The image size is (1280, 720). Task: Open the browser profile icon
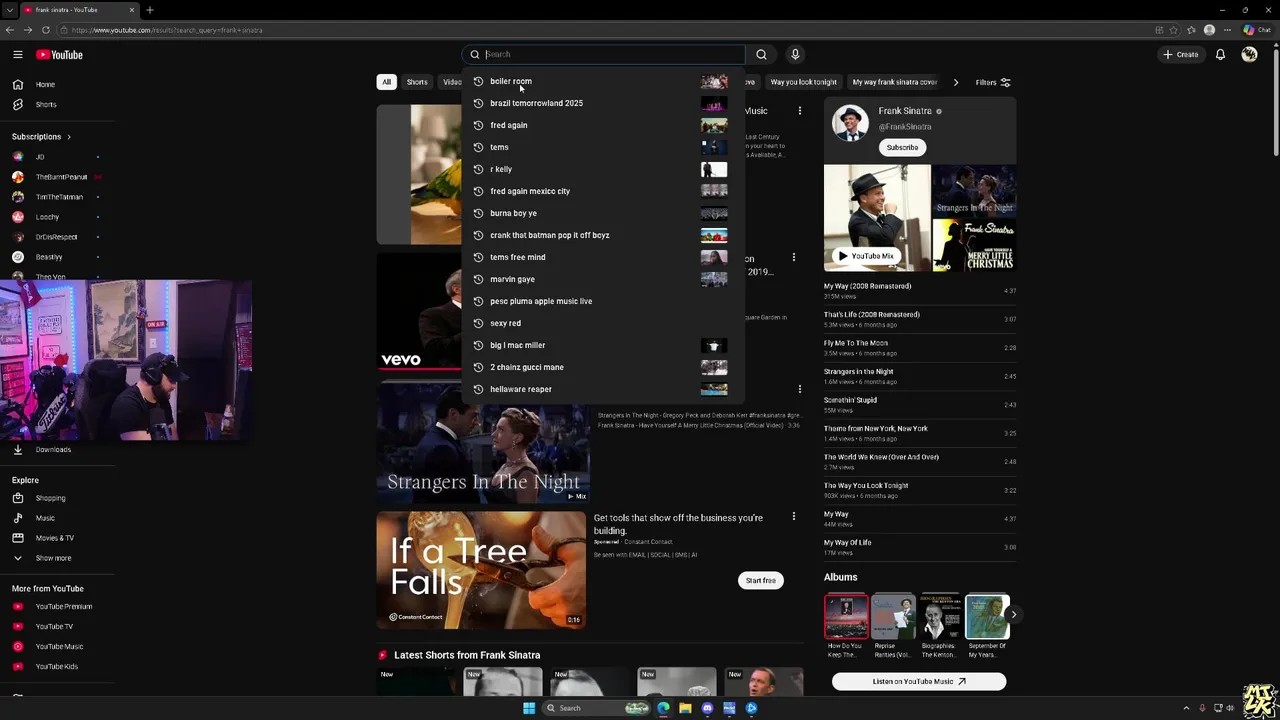click(x=1209, y=30)
